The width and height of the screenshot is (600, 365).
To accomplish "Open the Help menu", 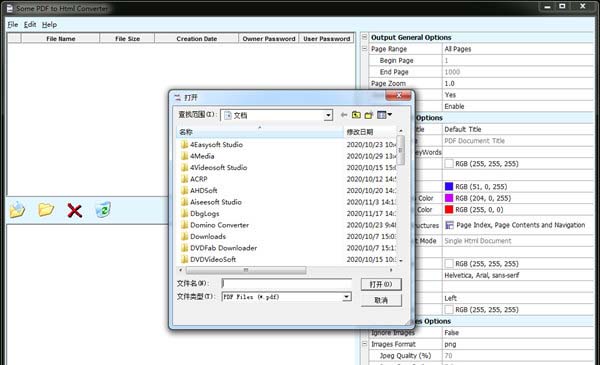I will click(x=49, y=24).
